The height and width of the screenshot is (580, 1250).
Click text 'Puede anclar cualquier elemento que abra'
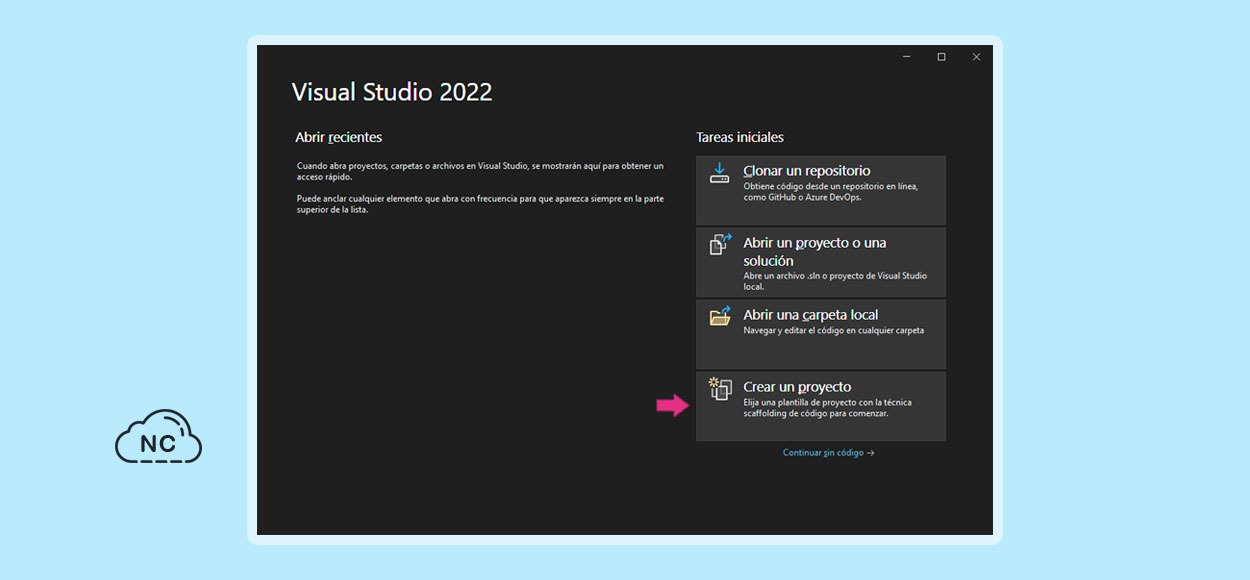(375, 199)
